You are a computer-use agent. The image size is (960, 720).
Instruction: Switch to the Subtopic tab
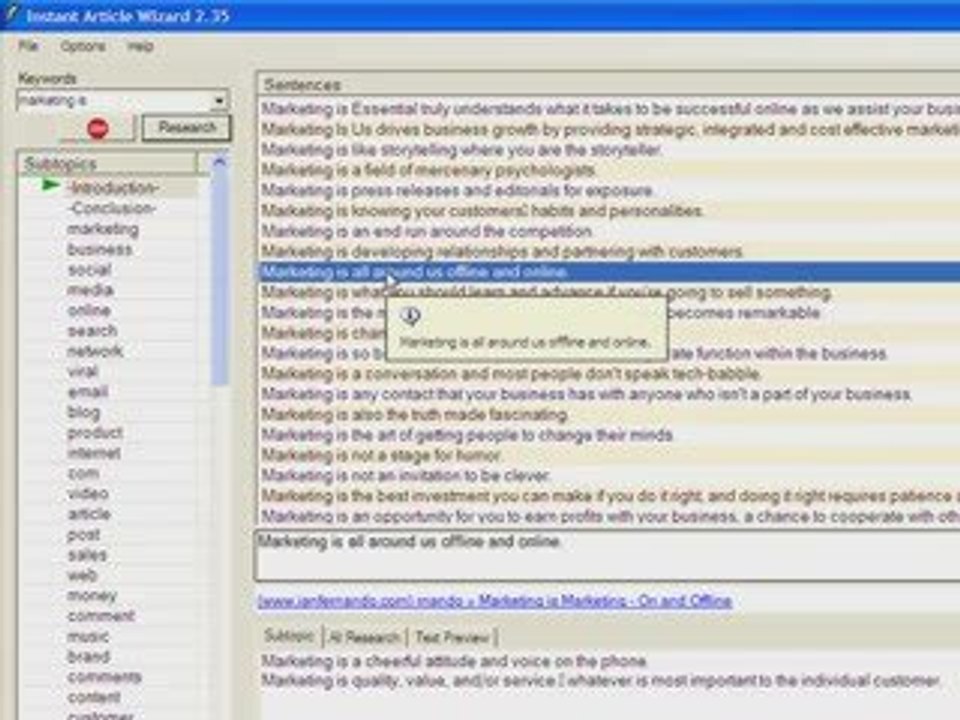(290, 636)
